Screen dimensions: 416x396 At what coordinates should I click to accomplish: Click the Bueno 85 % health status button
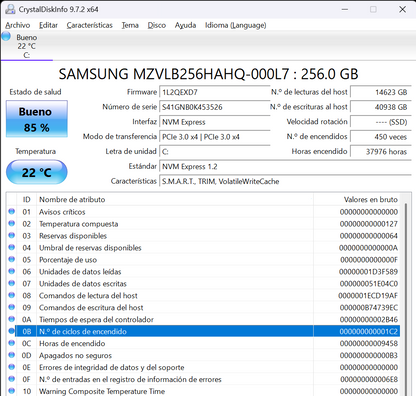coord(37,119)
